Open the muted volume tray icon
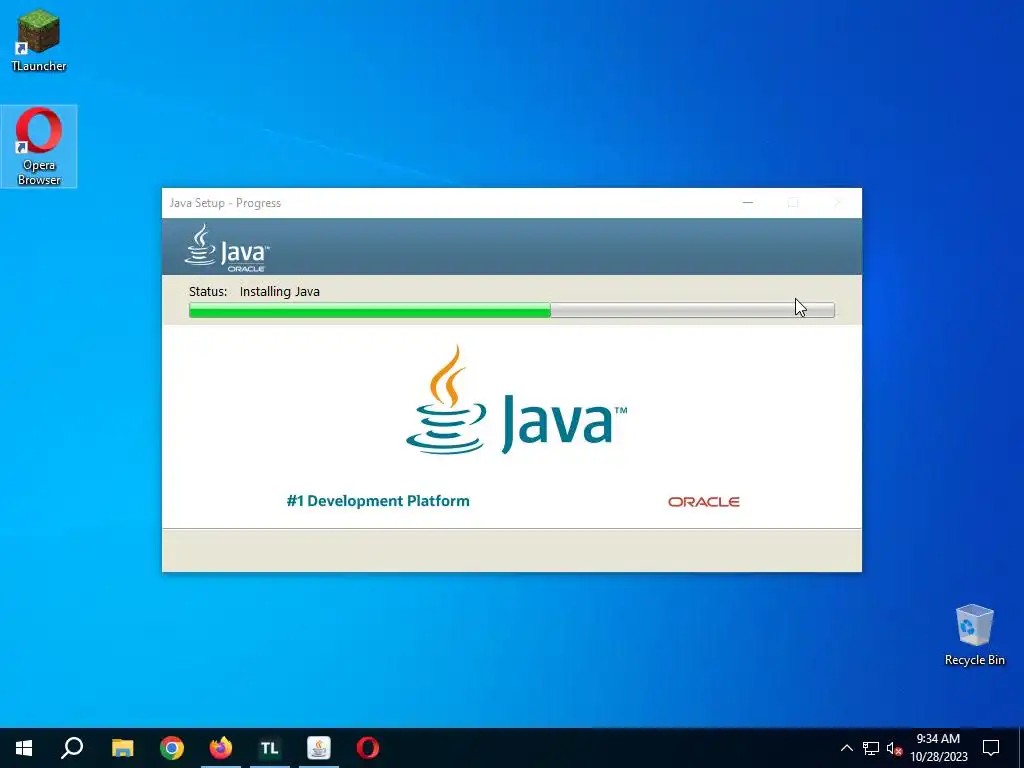 click(x=894, y=748)
